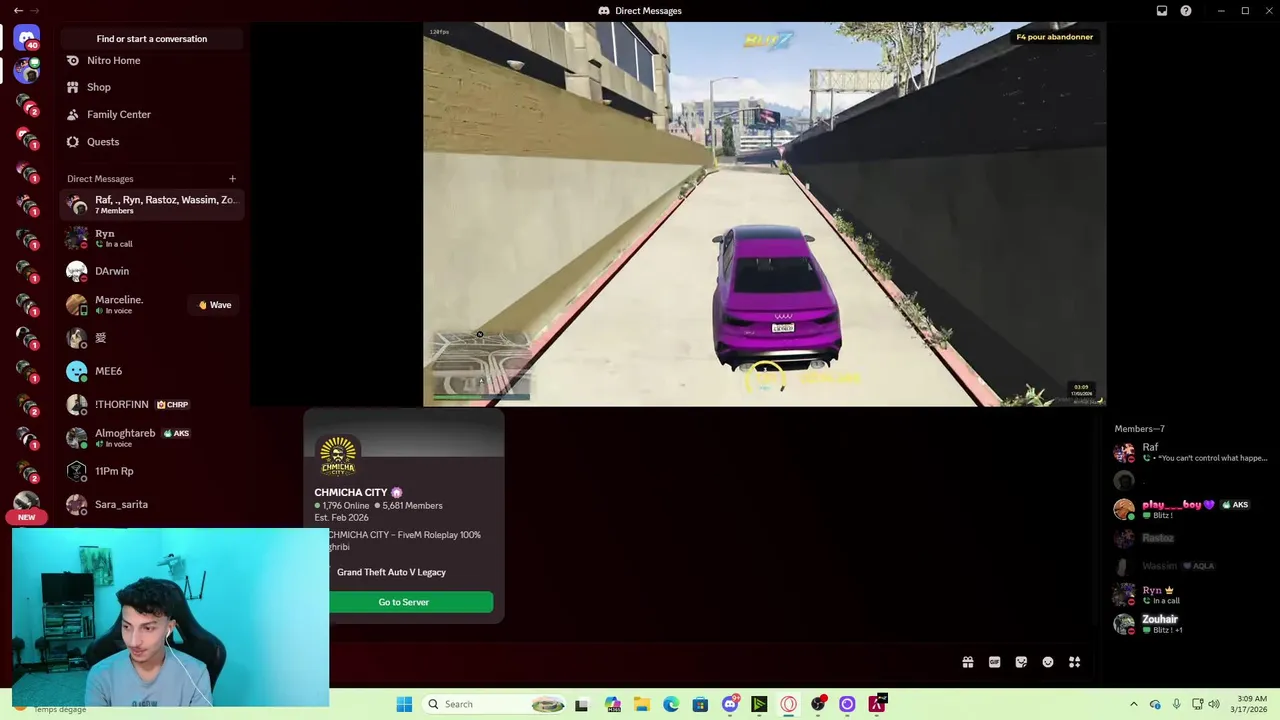Open direct message with Ryn

151,238
